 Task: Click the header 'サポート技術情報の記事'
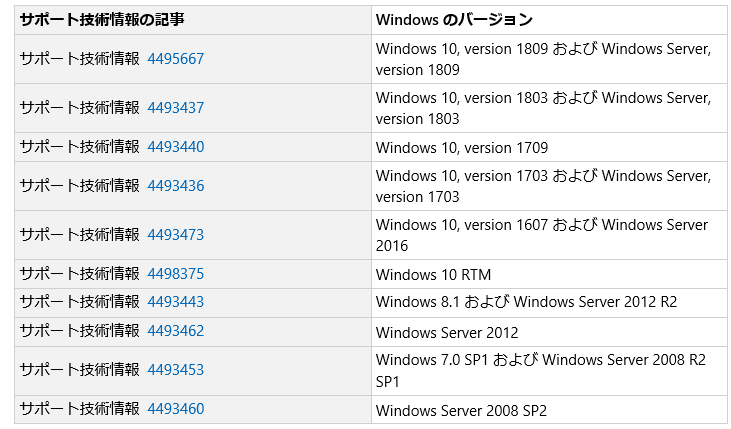(x=193, y=20)
